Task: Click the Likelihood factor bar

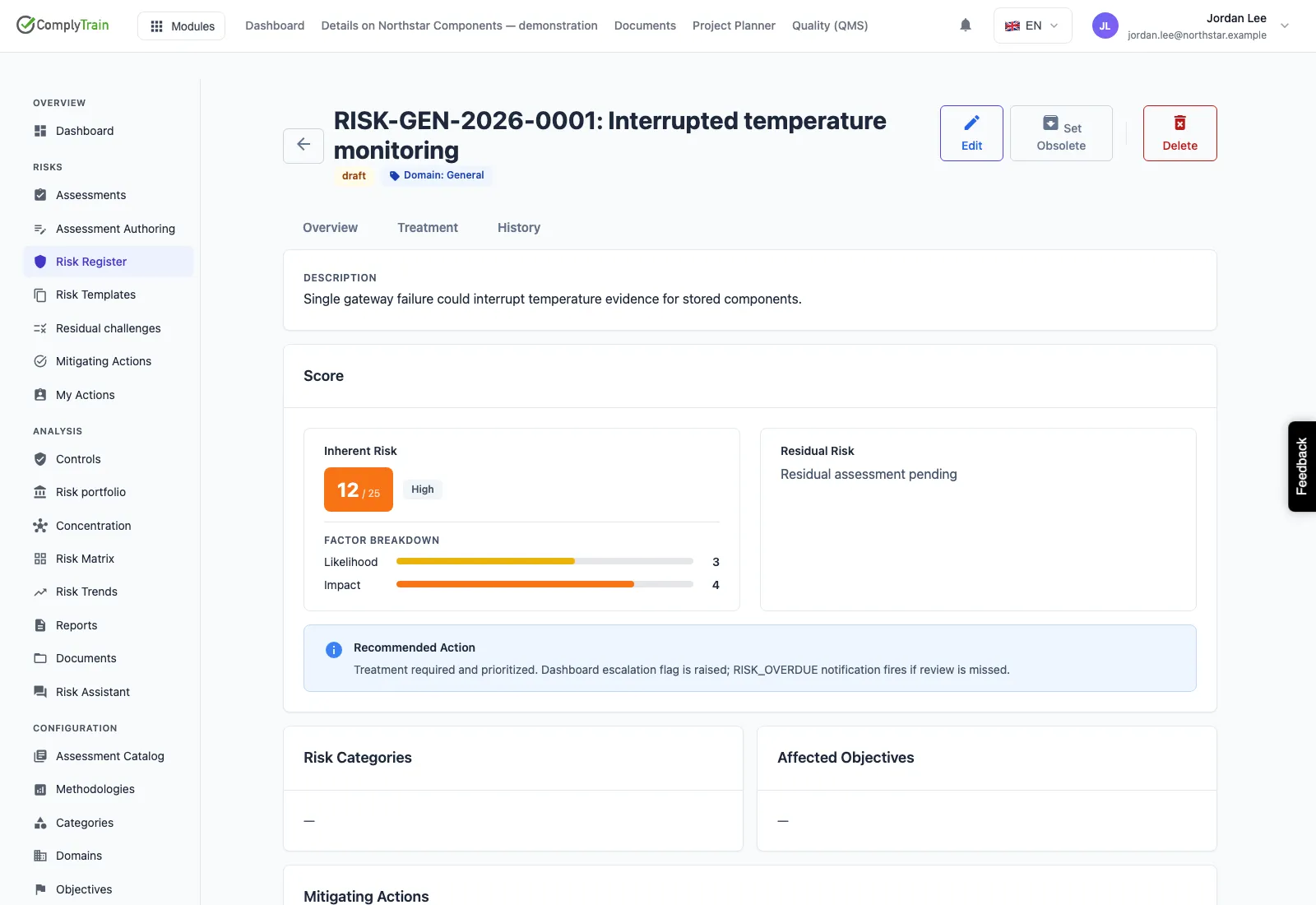Action: [x=544, y=561]
